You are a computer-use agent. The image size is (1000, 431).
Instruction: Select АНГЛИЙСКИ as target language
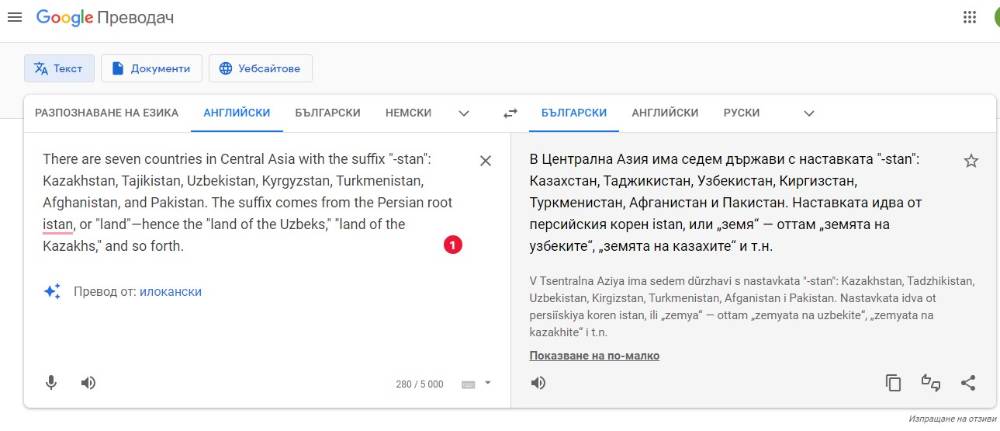click(x=665, y=113)
